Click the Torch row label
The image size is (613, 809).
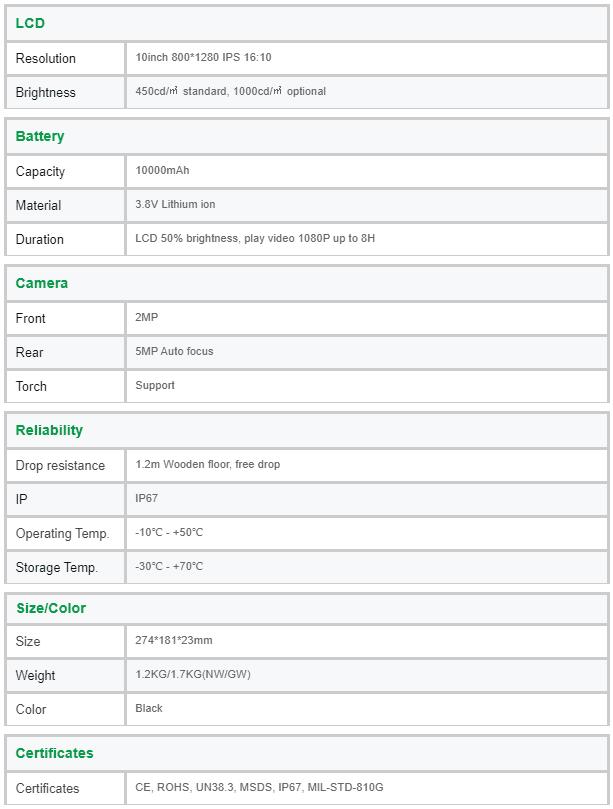(31, 386)
